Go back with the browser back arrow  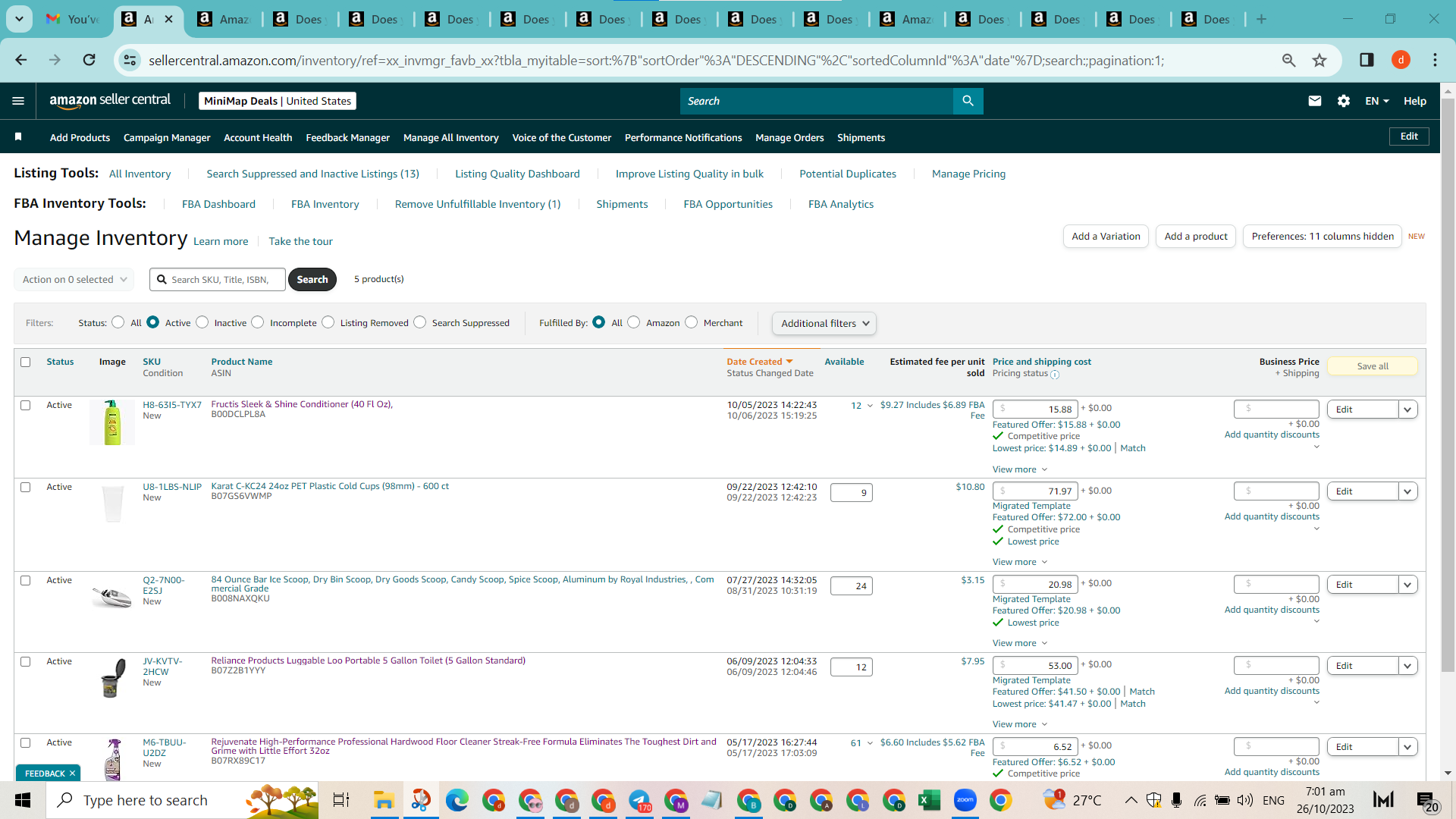pyautogui.click(x=21, y=60)
